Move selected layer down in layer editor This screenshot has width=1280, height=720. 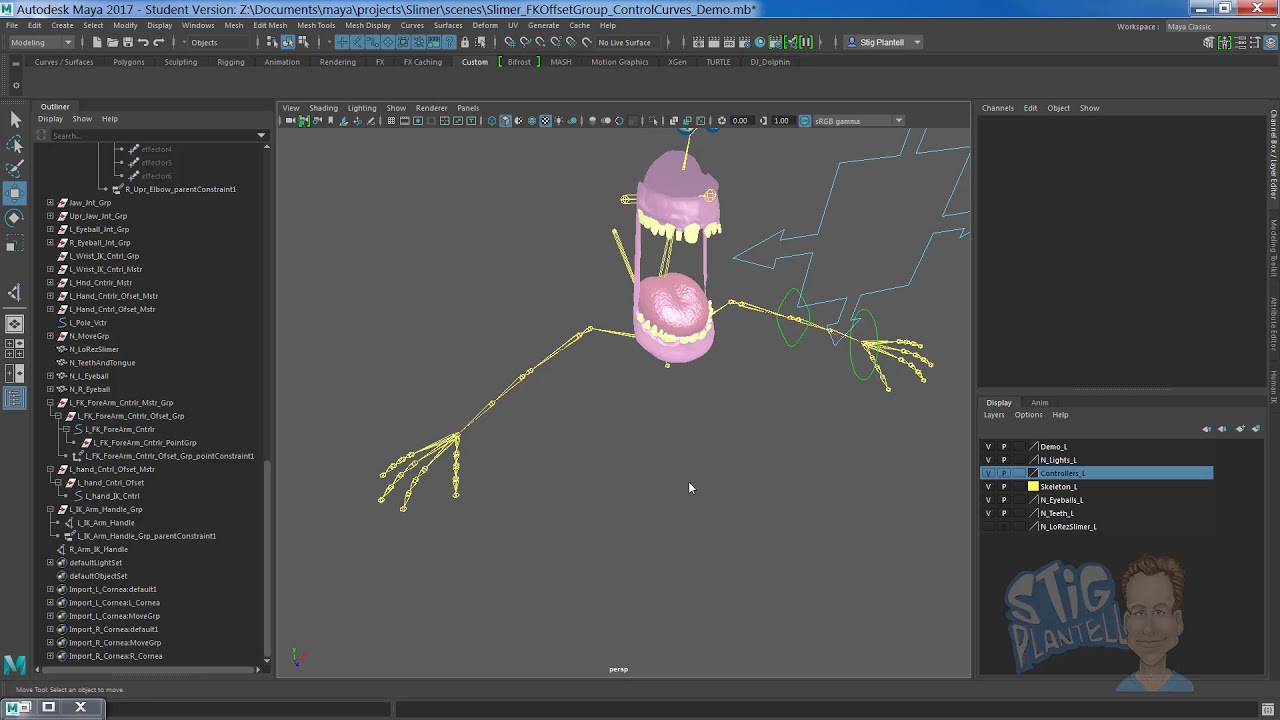click(1222, 429)
